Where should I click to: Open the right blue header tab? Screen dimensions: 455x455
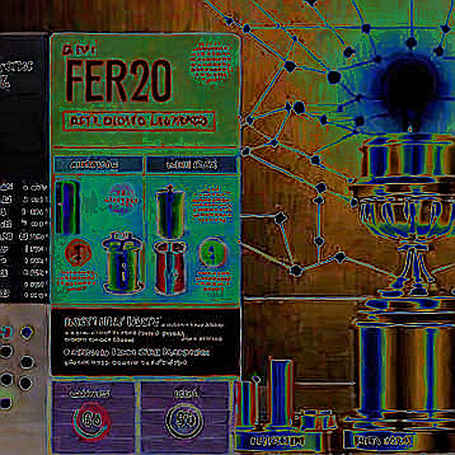click(x=192, y=165)
